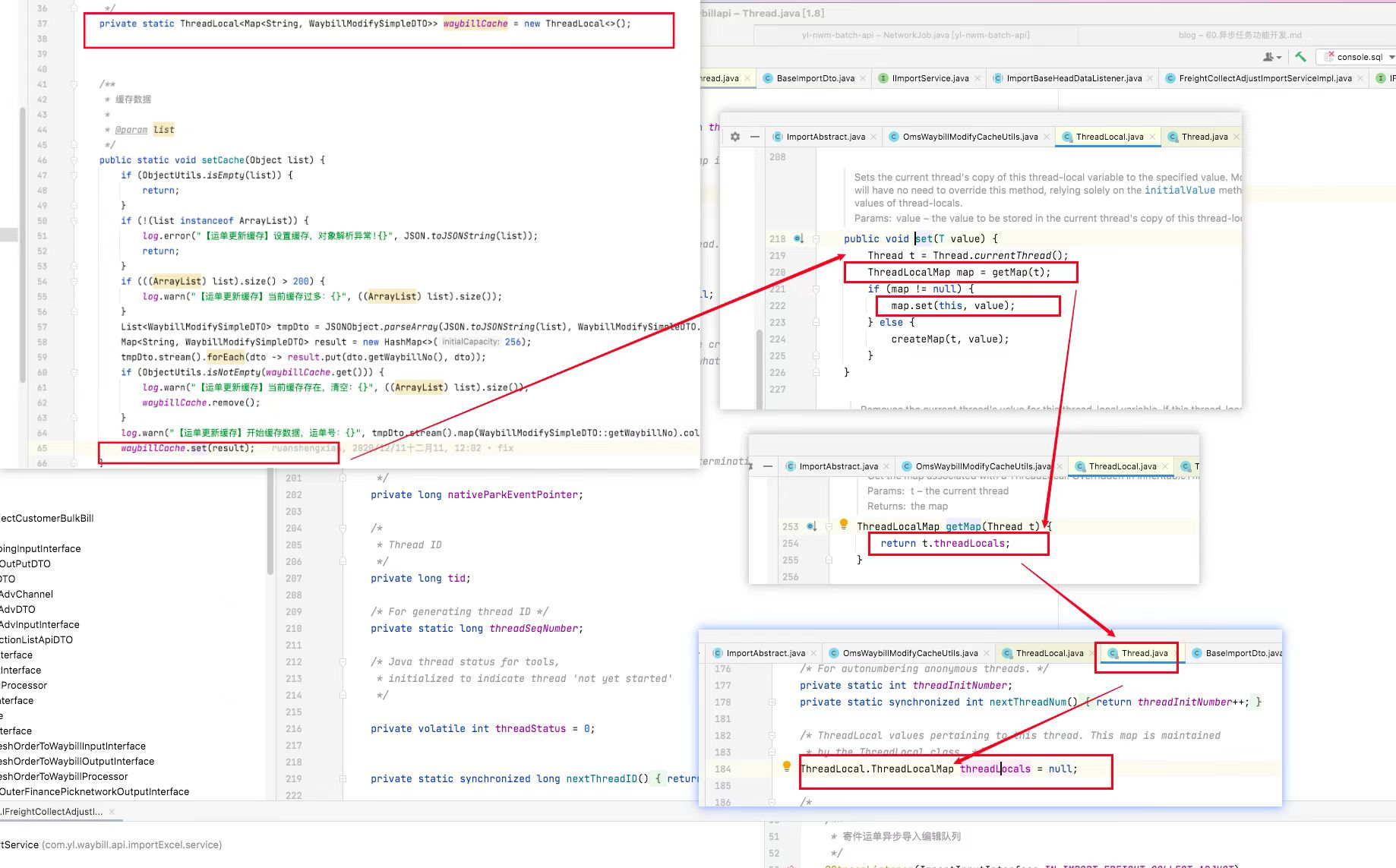Select eshOrderToWaybillProcessor in the list
The width and height of the screenshot is (1396, 868).
coord(64,776)
